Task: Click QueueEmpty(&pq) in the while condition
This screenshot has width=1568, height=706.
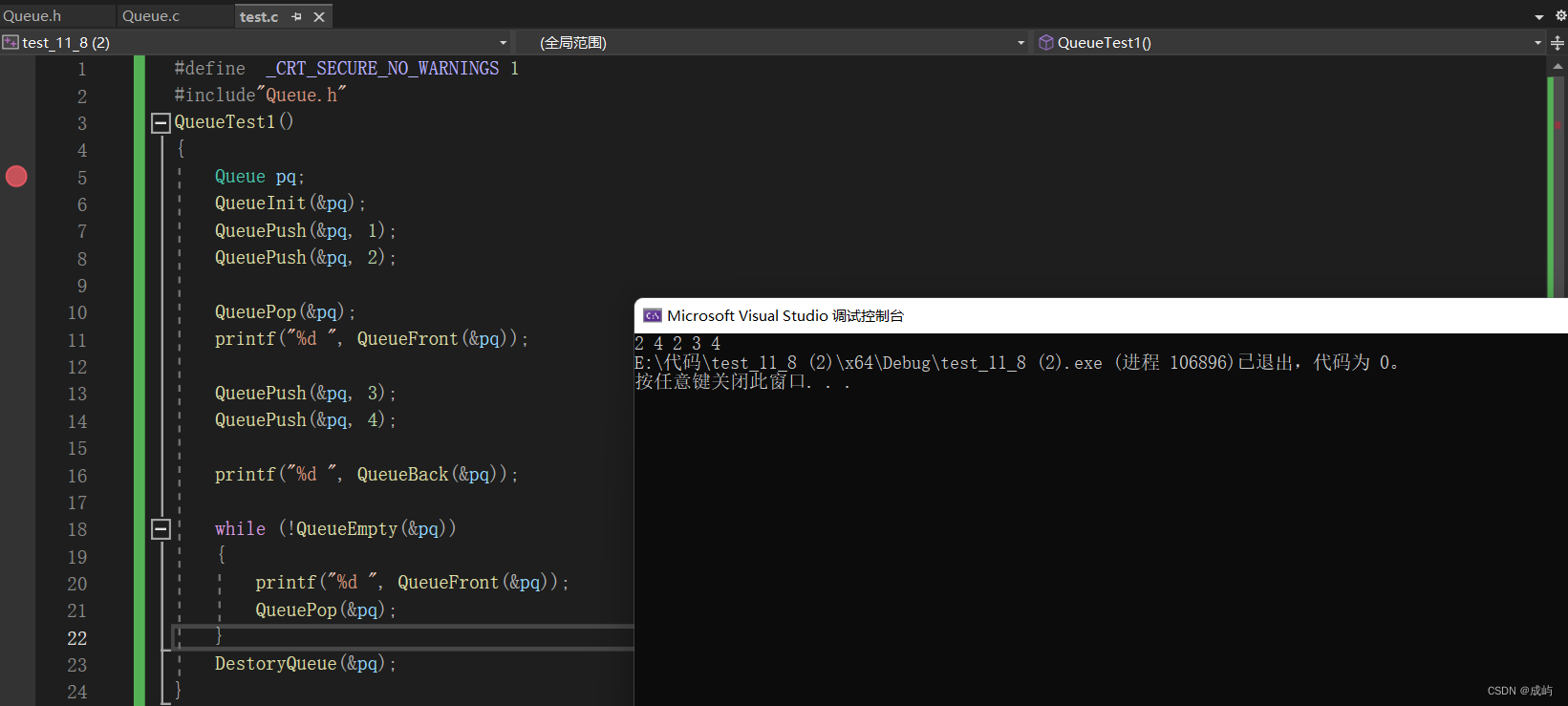Action: [372, 529]
